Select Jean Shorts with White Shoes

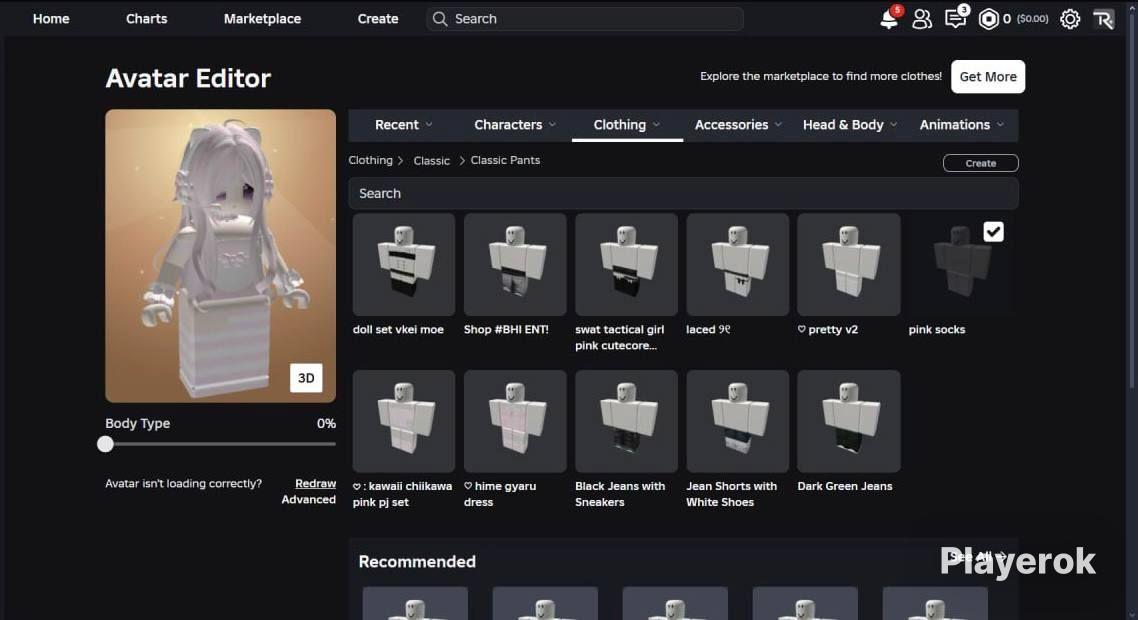click(737, 421)
